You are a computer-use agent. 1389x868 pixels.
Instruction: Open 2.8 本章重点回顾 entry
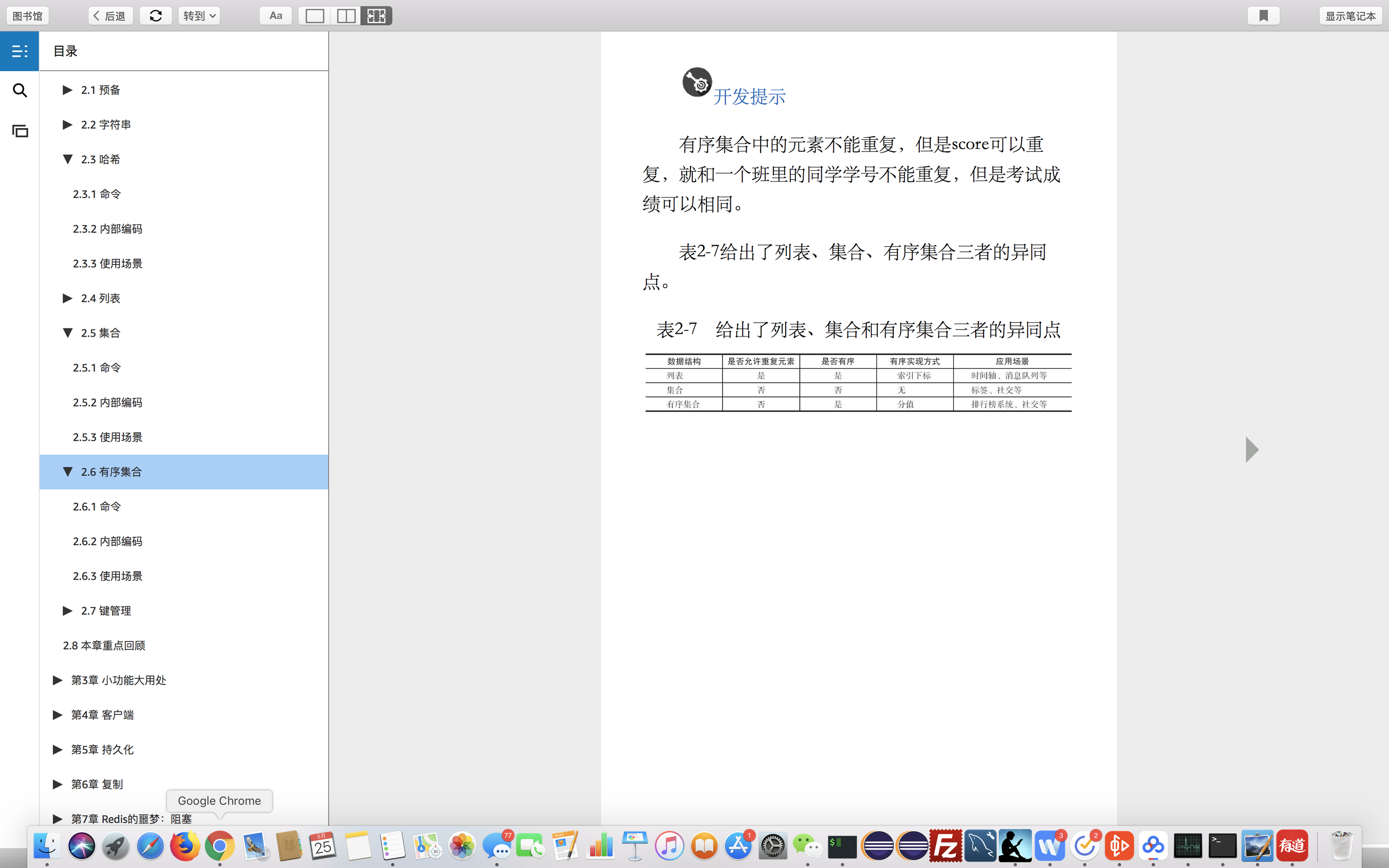[104, 645]
